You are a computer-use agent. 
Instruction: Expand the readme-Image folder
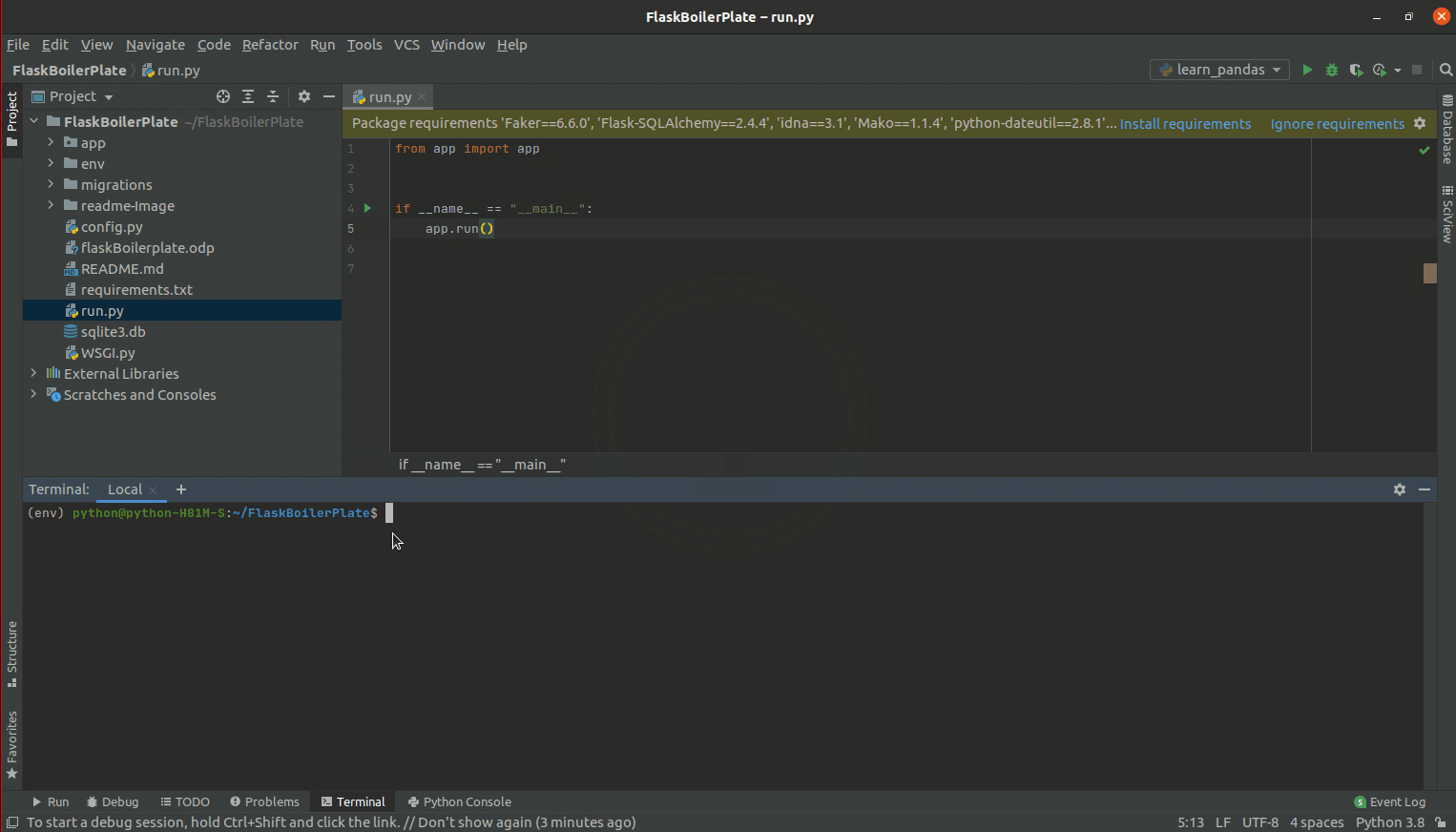(x=51, y=205)
